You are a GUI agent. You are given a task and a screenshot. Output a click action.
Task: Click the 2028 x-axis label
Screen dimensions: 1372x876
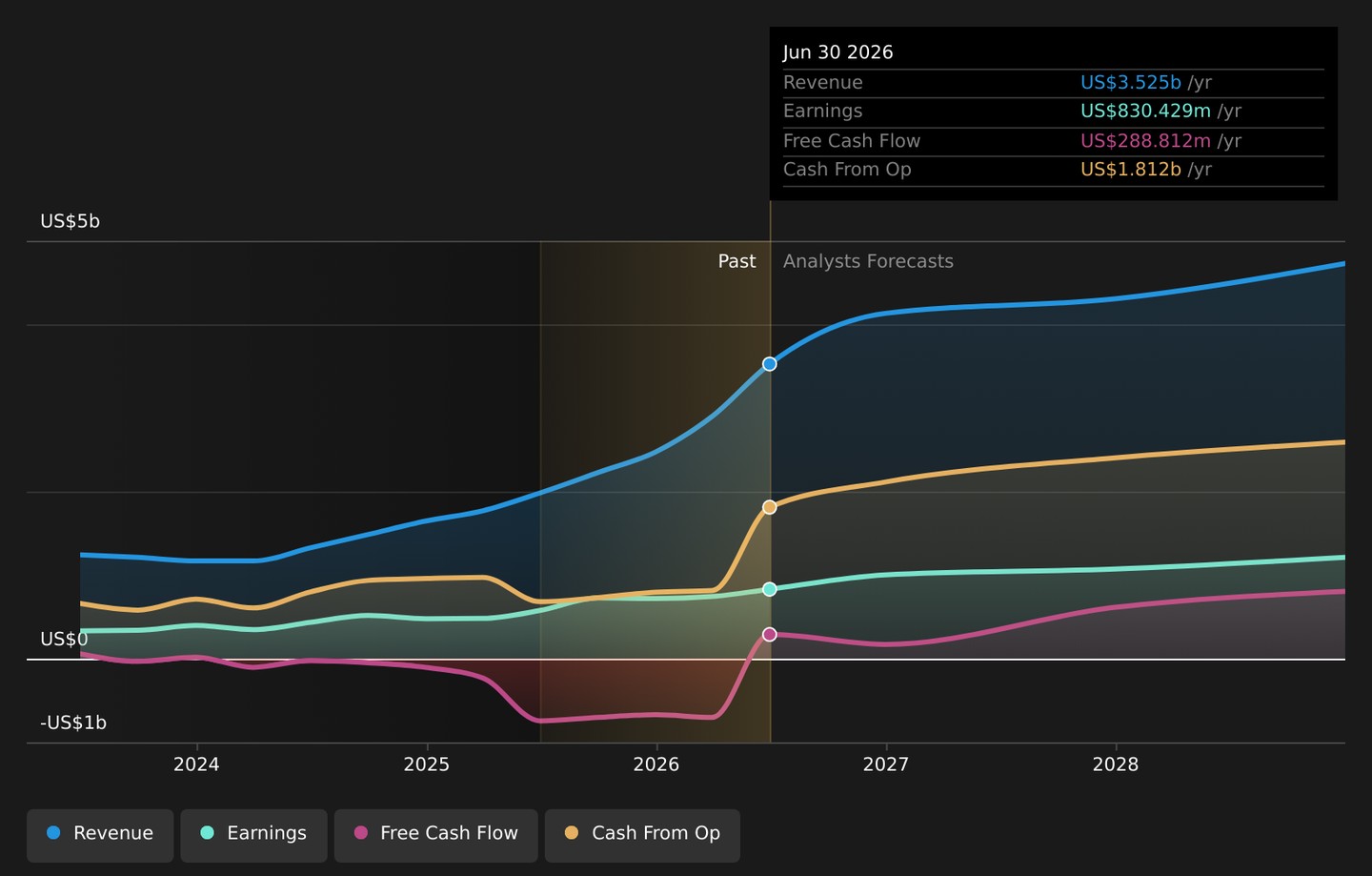(1116, 764)
